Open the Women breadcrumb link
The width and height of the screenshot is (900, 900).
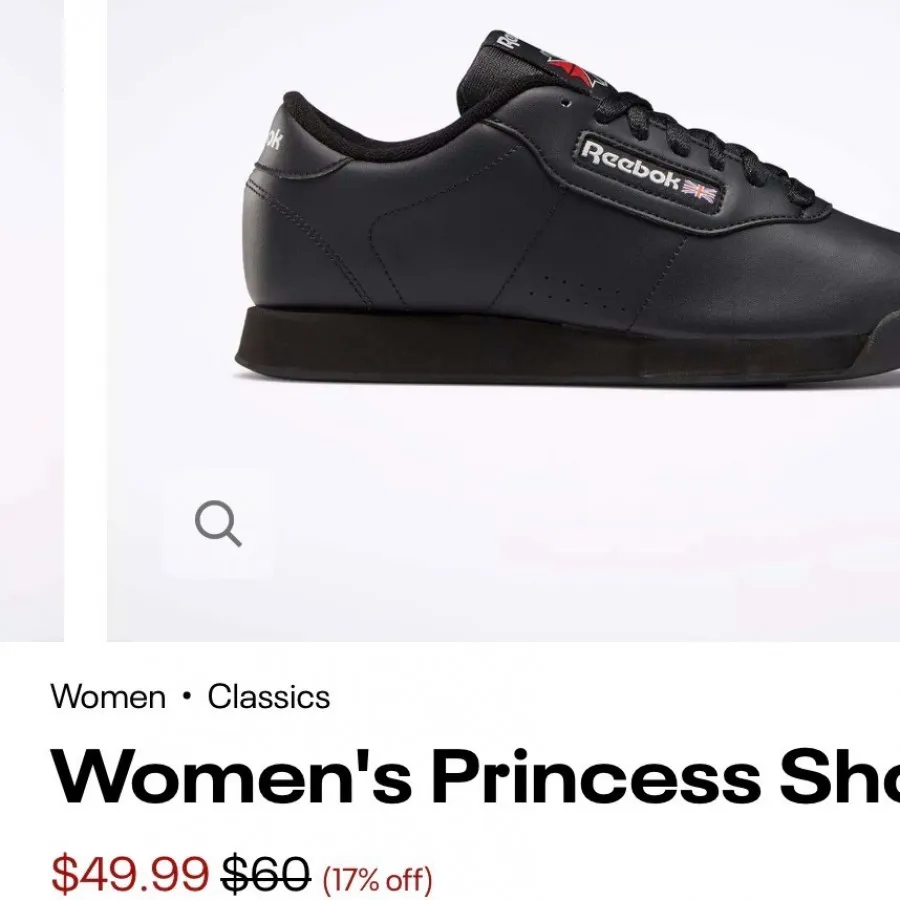[x=108, y=697]
